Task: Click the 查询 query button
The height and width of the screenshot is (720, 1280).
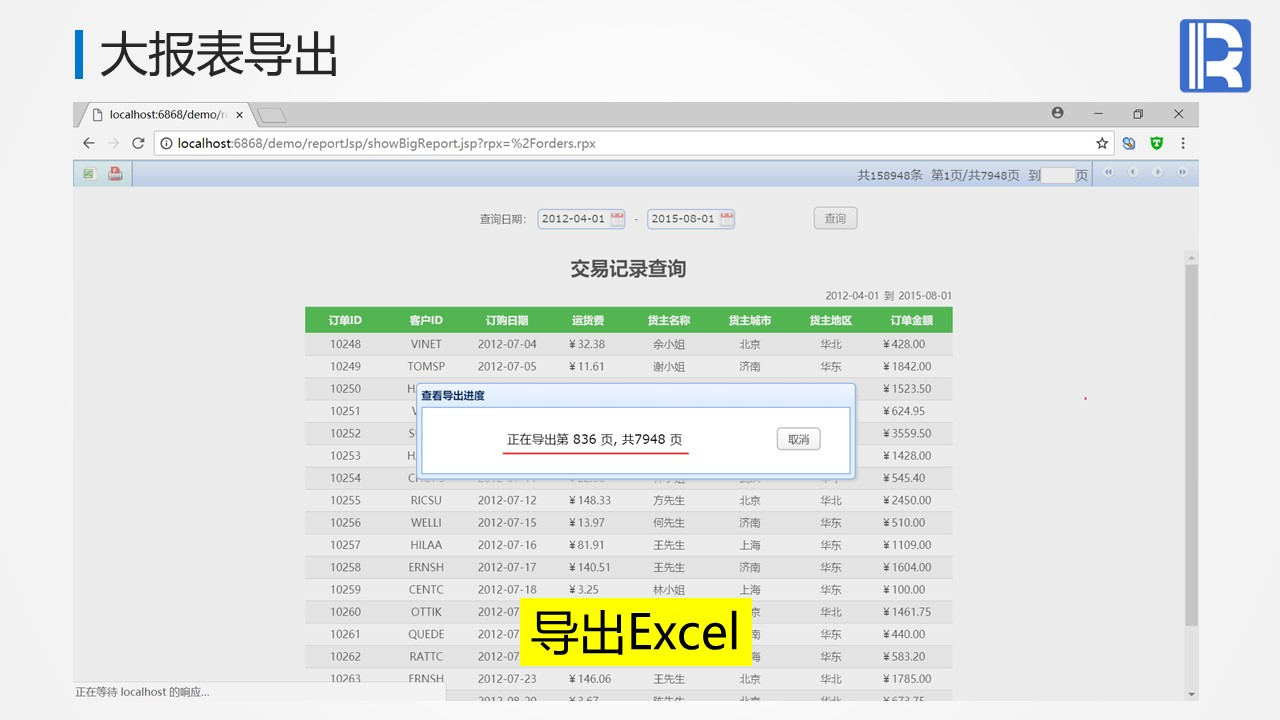Action: click(x=835, y=218)
